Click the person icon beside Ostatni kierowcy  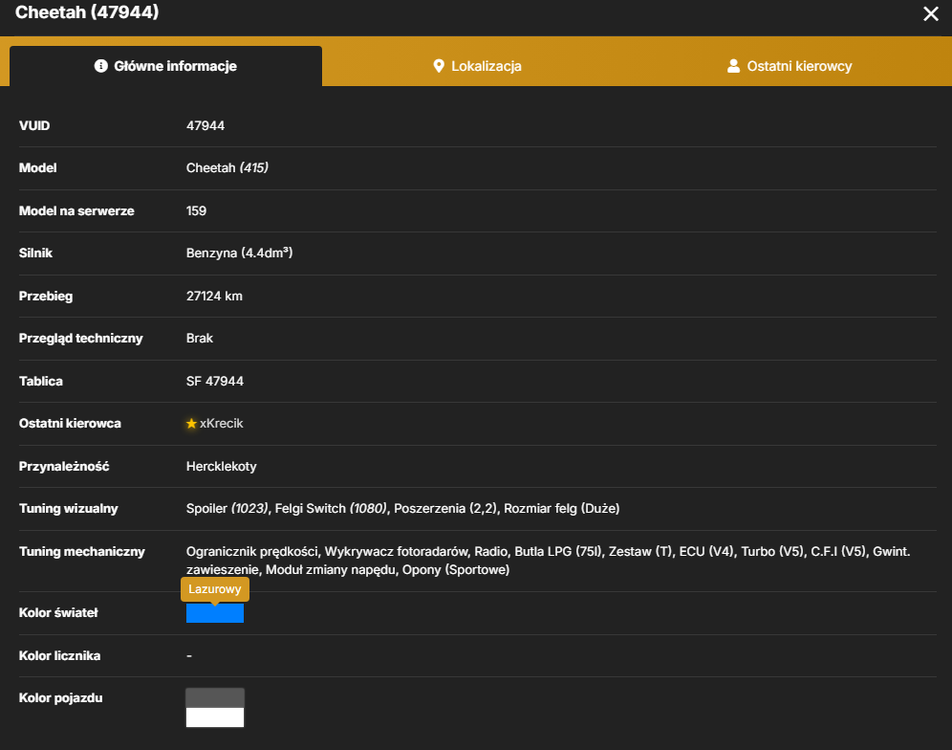point(733,66)
